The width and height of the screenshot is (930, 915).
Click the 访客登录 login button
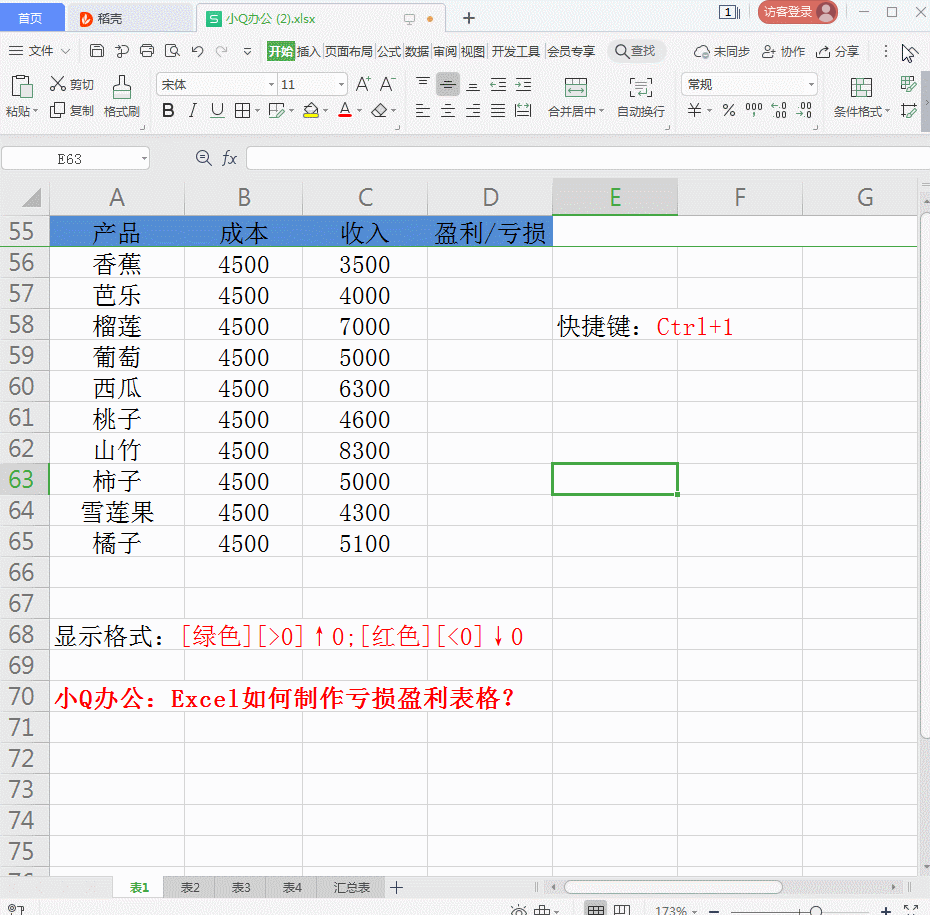(797, 12)
